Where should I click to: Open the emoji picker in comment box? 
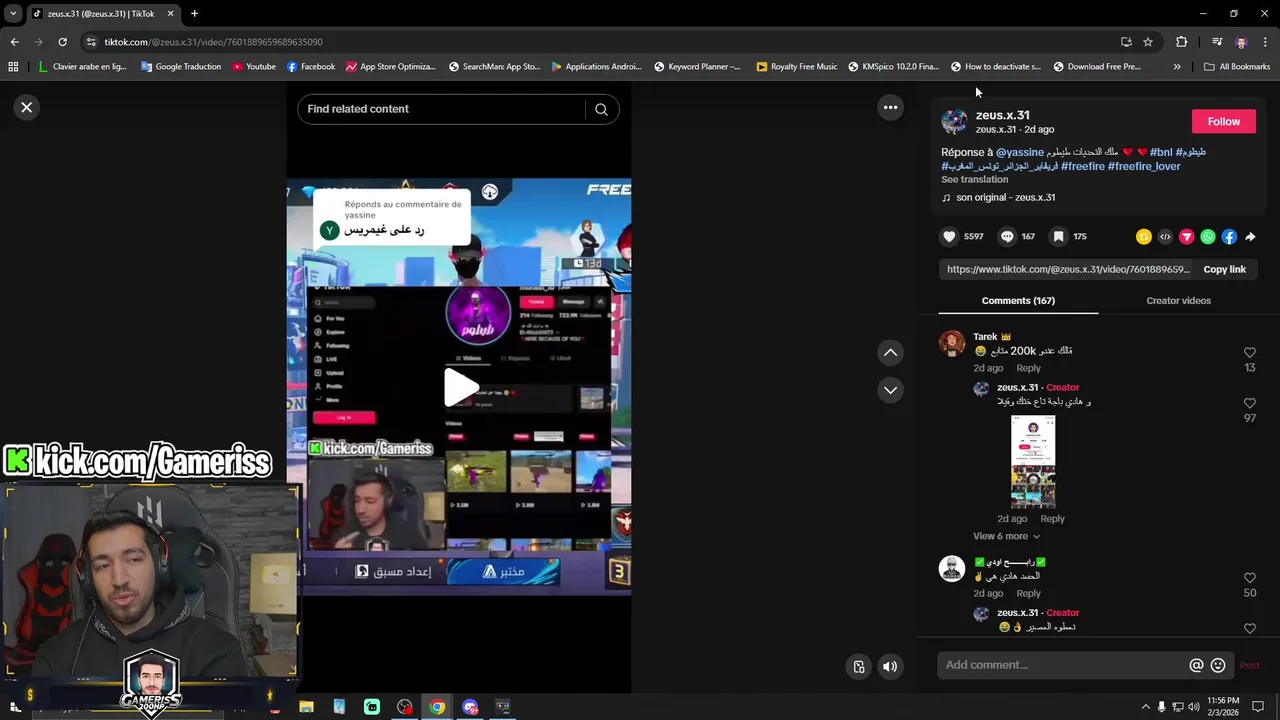[1218, 665]
